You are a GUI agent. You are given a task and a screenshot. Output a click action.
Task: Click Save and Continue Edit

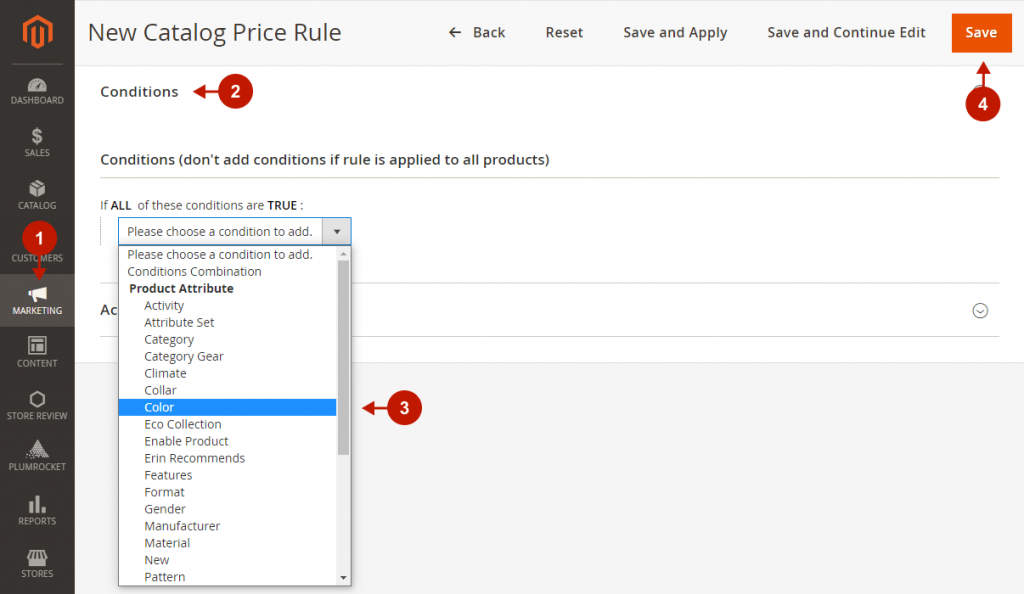click(x=846, y=32)
